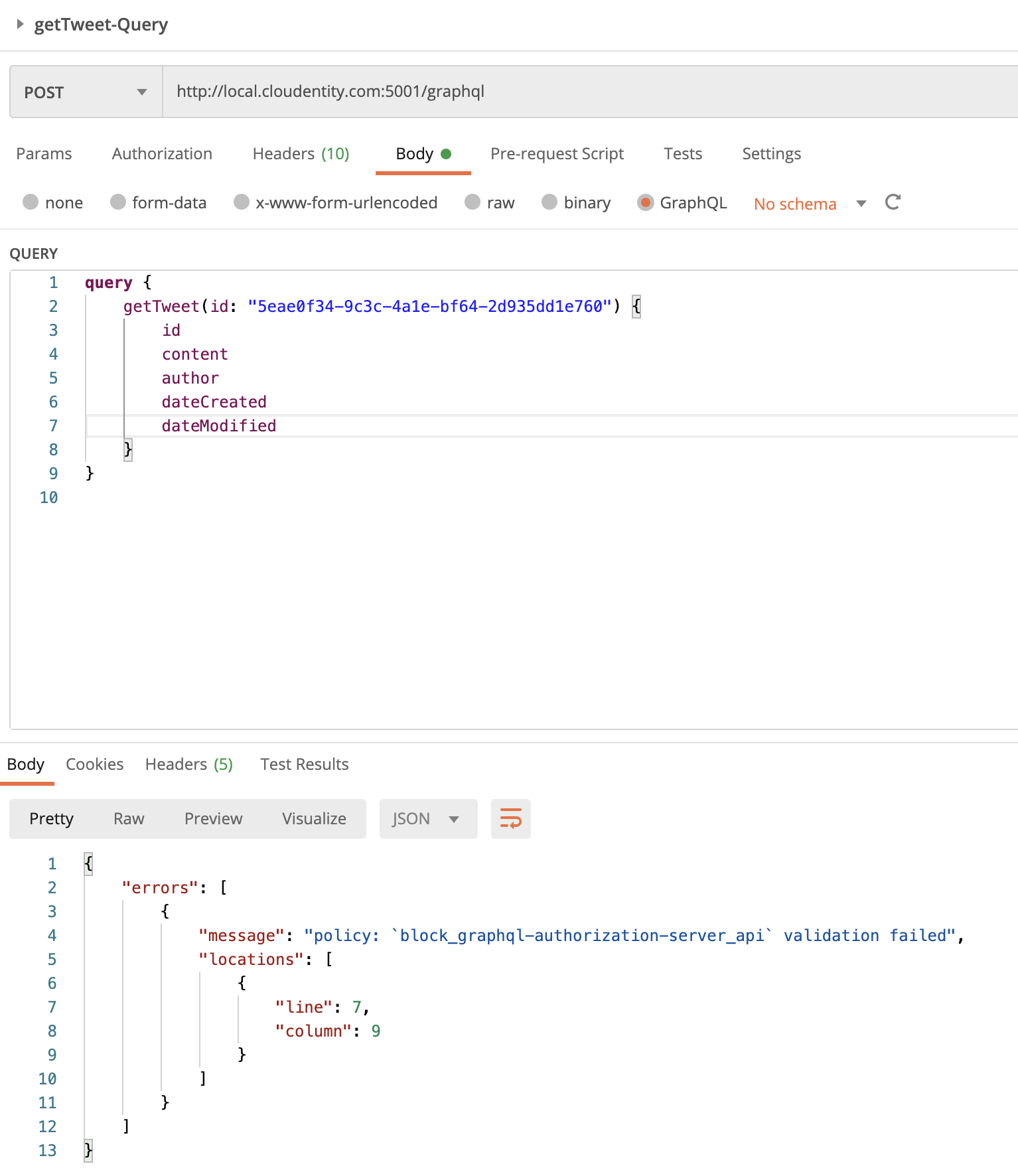The height and width of the screenshot is (1176, 1018).
Task: Open the Settings tab
Action: click(x=771, y=154)
